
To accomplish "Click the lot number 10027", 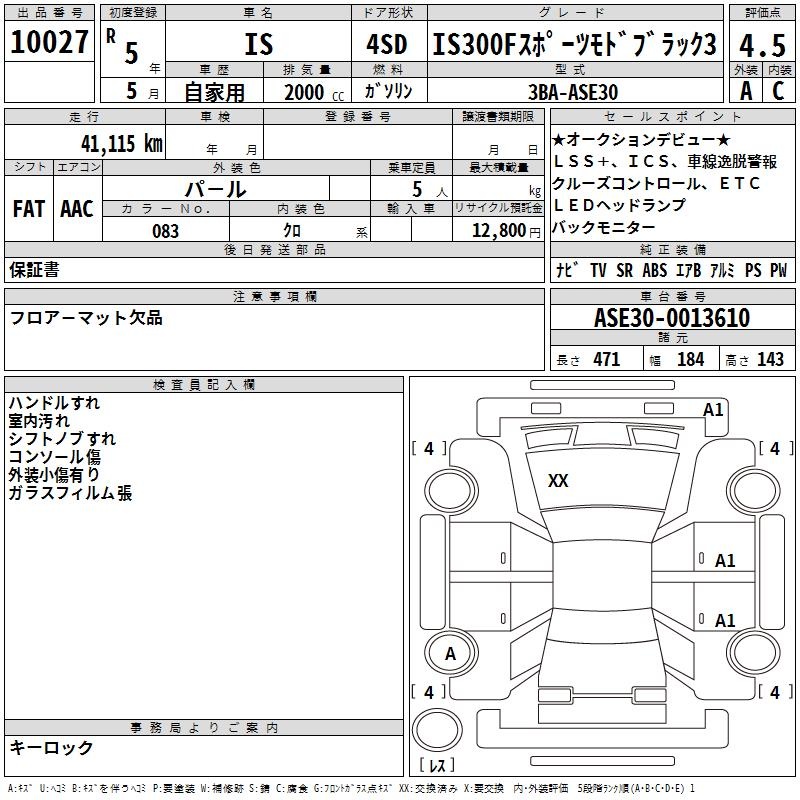I will [x=49, y=41].
